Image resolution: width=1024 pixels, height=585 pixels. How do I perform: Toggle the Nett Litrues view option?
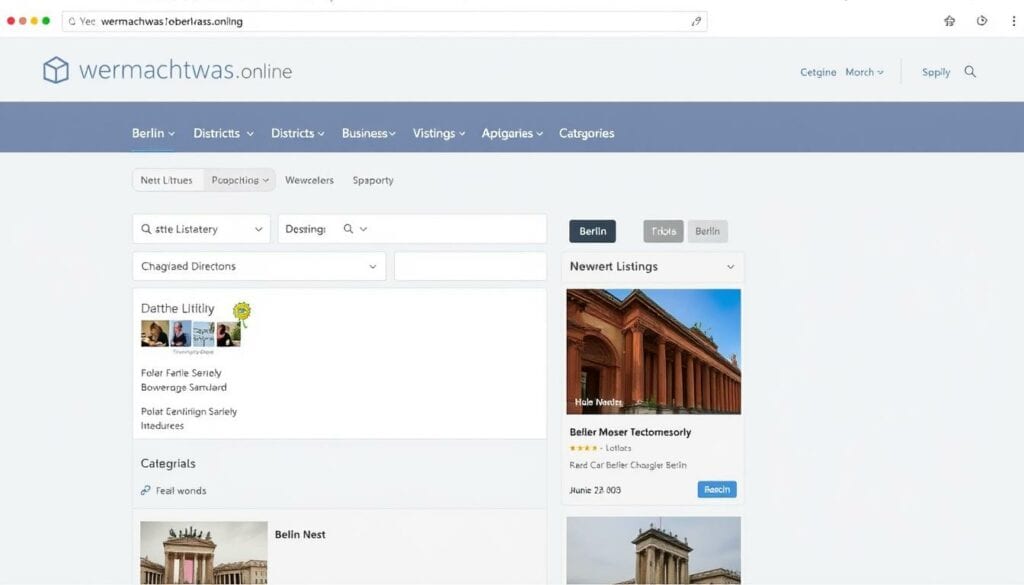pos(167,180)
